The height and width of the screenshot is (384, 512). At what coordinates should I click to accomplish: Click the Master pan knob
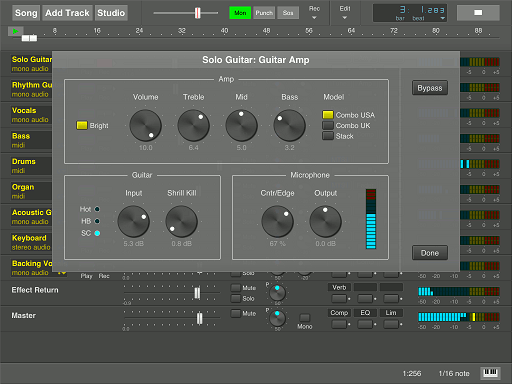tap(277, 318)
